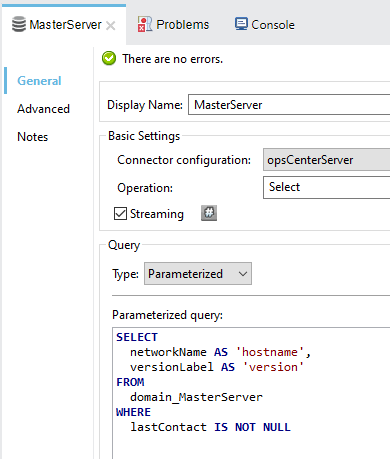Click into the Display Name field
Screen dimensions: 390x459
(289, 105)
